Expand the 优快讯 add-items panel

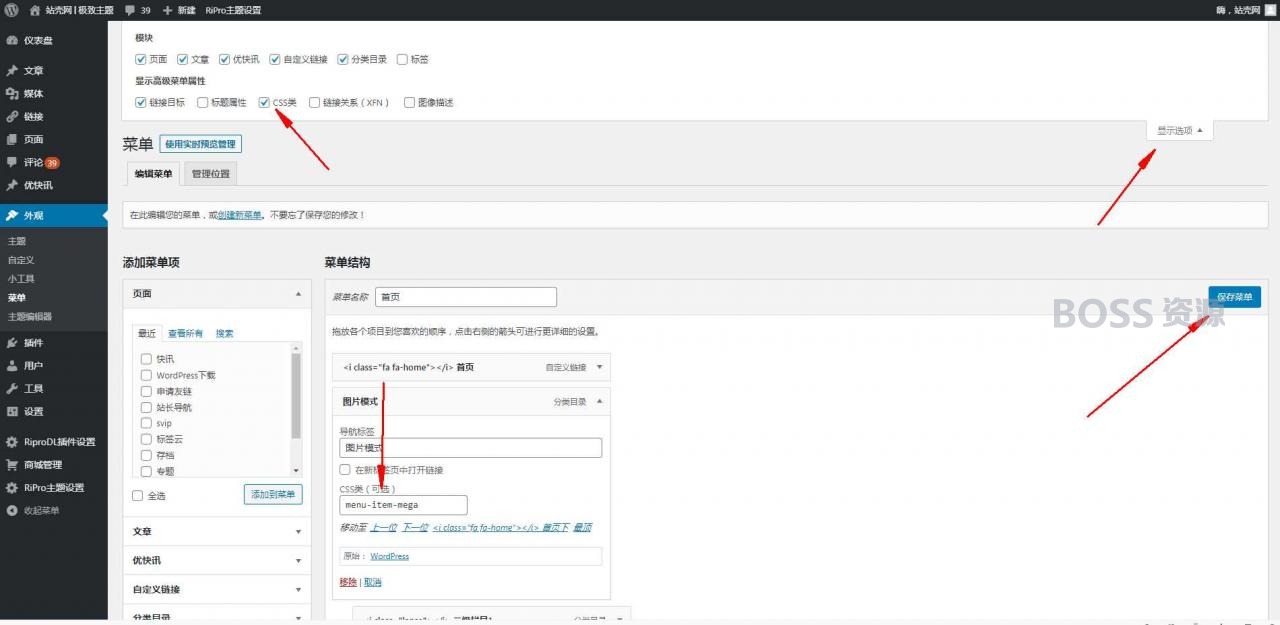(x=298, y=561)
